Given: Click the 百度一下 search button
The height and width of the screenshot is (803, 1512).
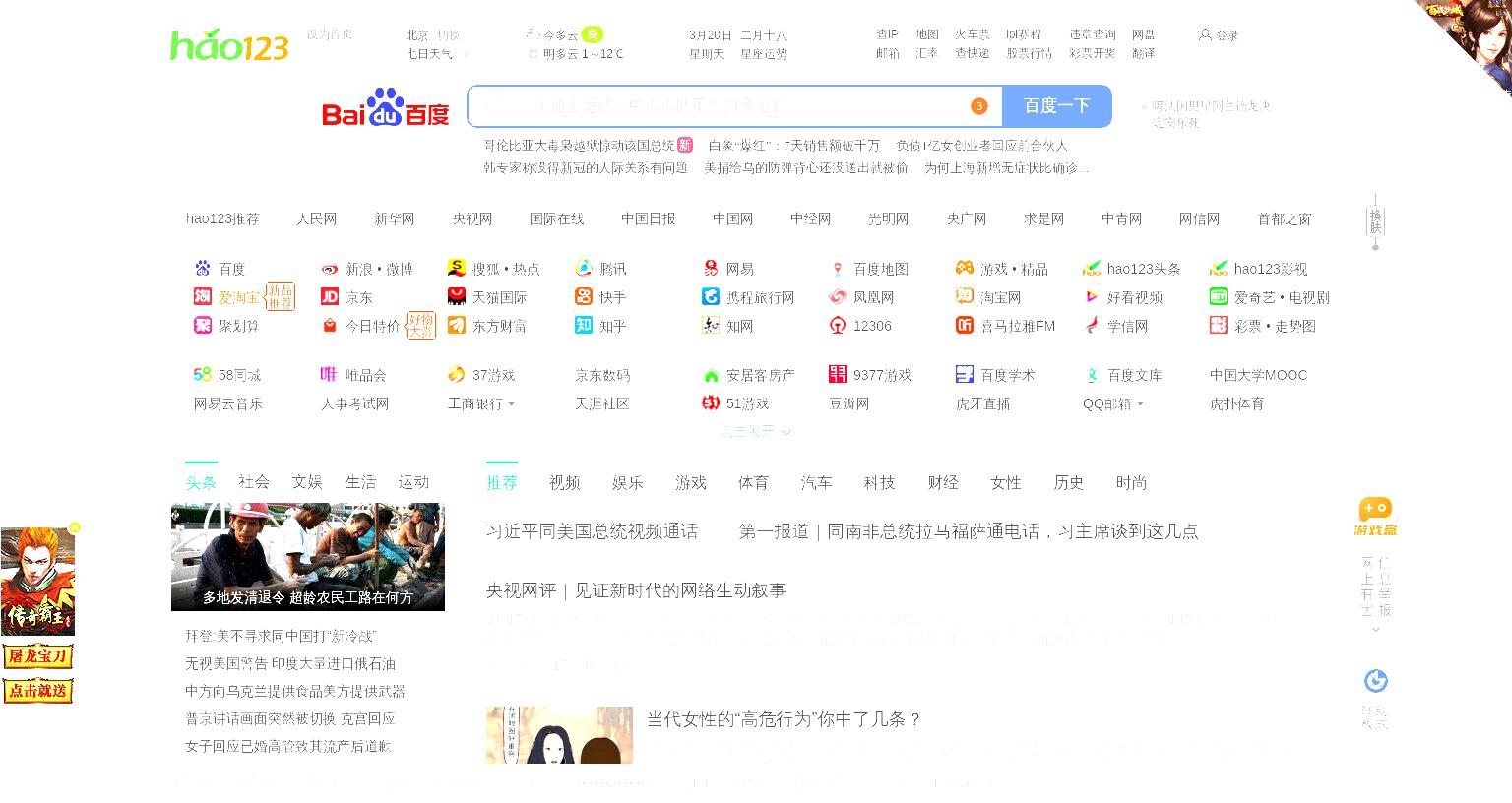Looking at the screenshot, I should coord(1057,106).
